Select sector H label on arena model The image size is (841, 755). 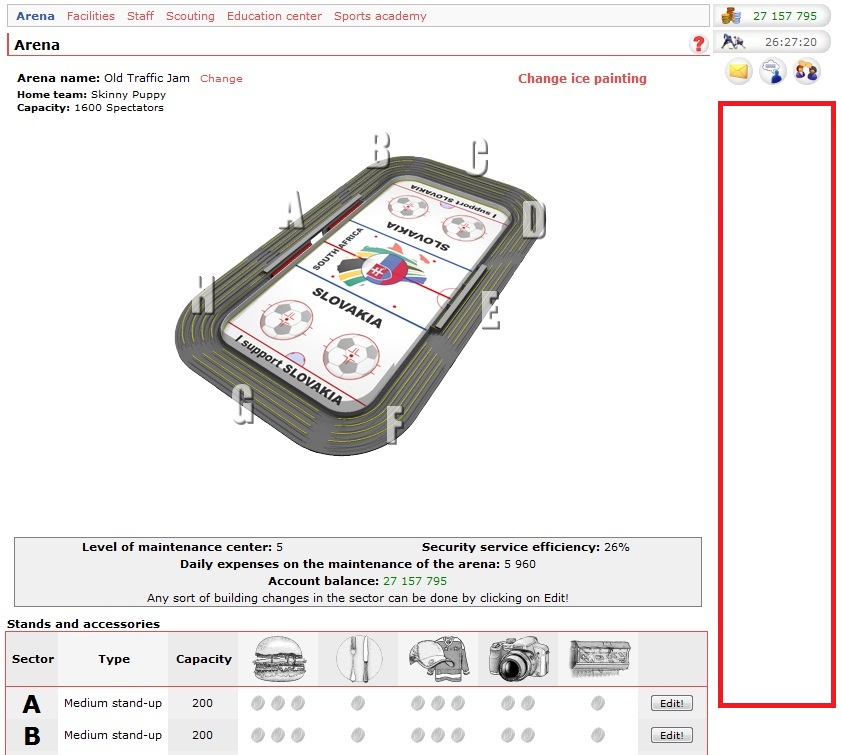point(203,294)
